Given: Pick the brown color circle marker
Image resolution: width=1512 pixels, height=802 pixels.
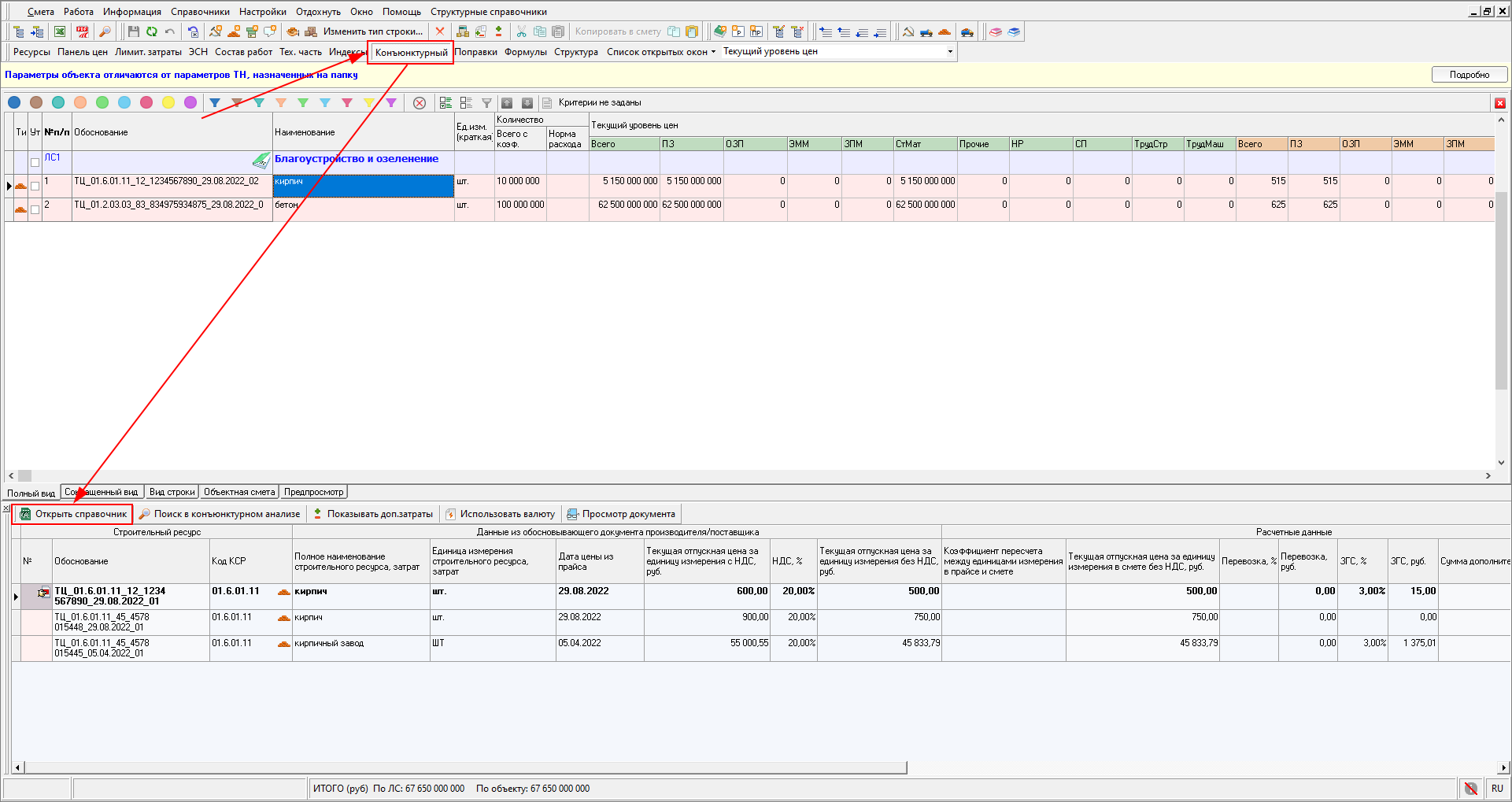Looking at the screenshot, I should (36, 102).
